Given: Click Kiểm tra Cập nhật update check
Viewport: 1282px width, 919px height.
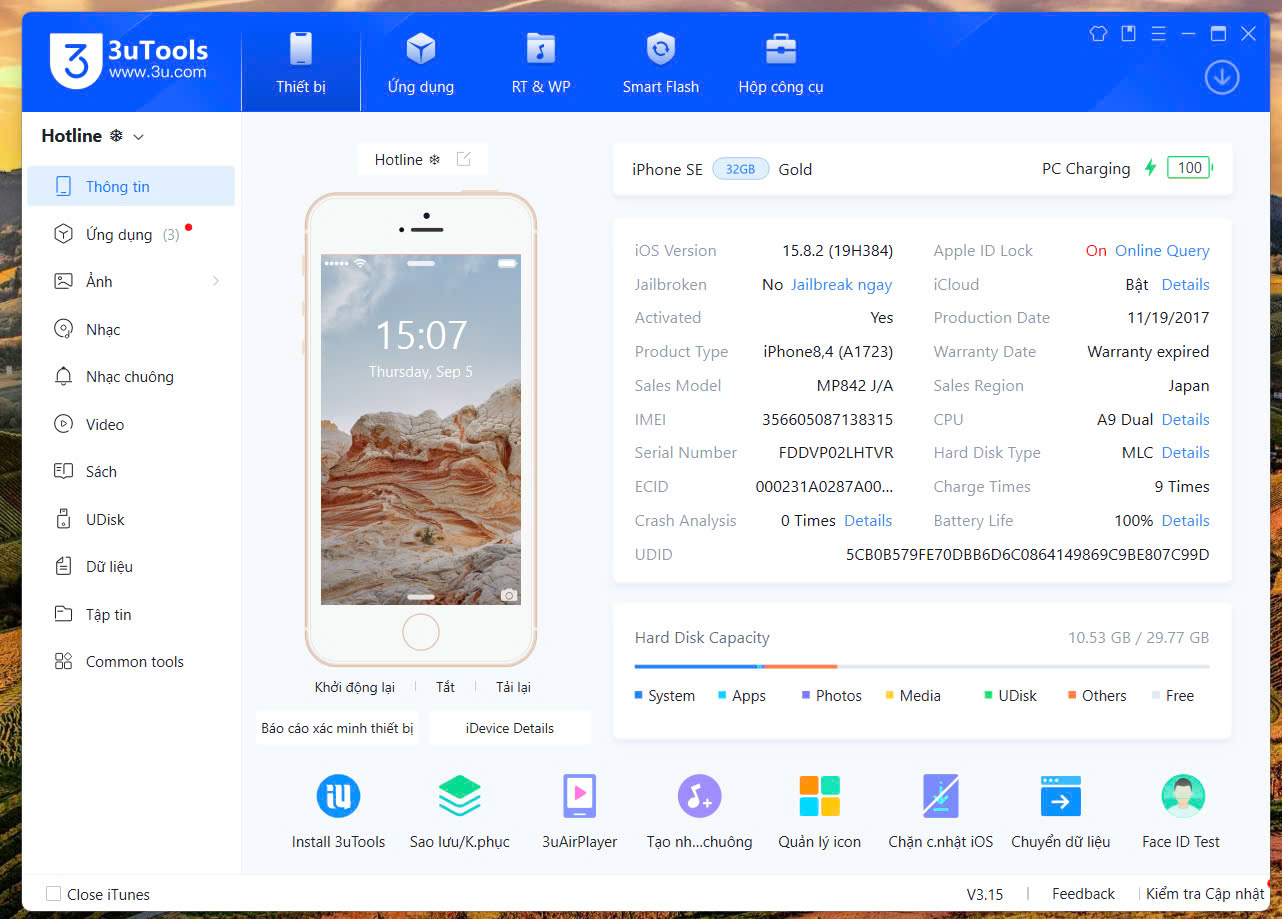Looking at the screenshot, I should point(1205,894).
